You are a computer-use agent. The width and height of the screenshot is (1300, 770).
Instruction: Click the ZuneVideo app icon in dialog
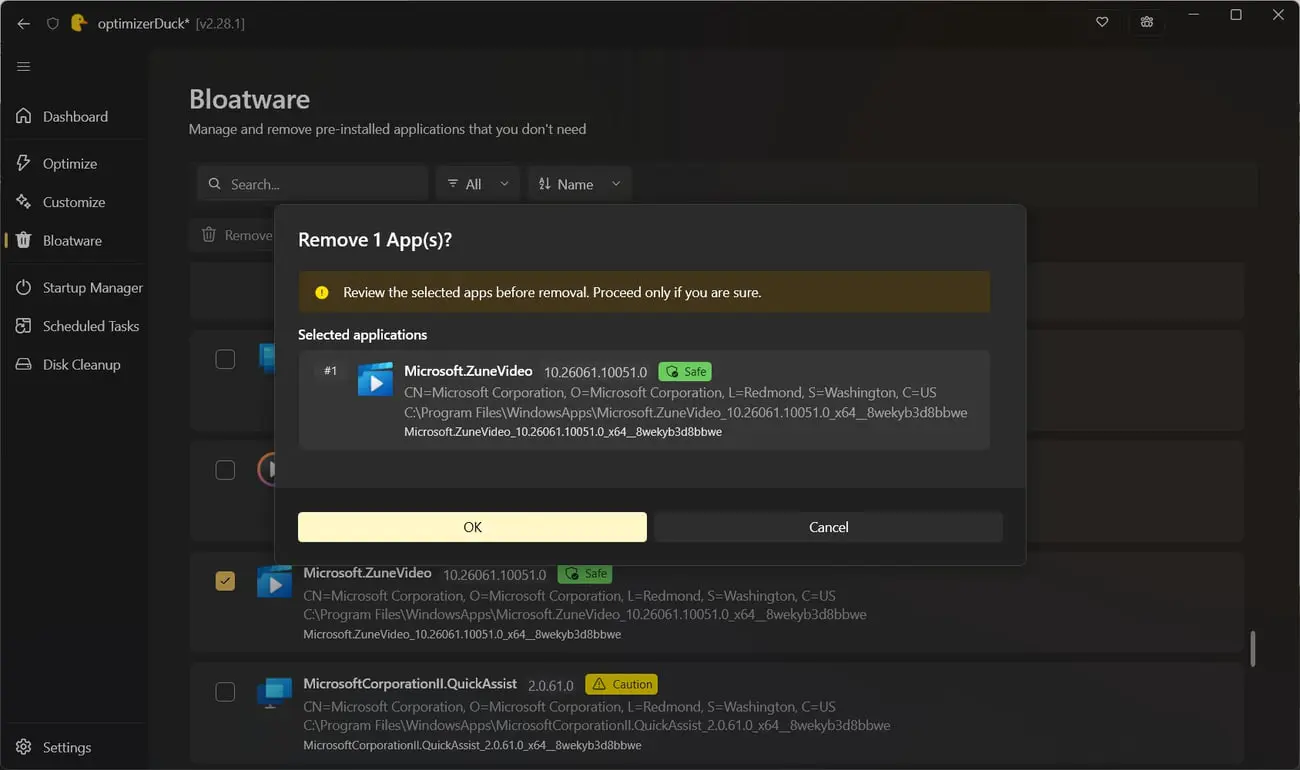pos(375,379)
